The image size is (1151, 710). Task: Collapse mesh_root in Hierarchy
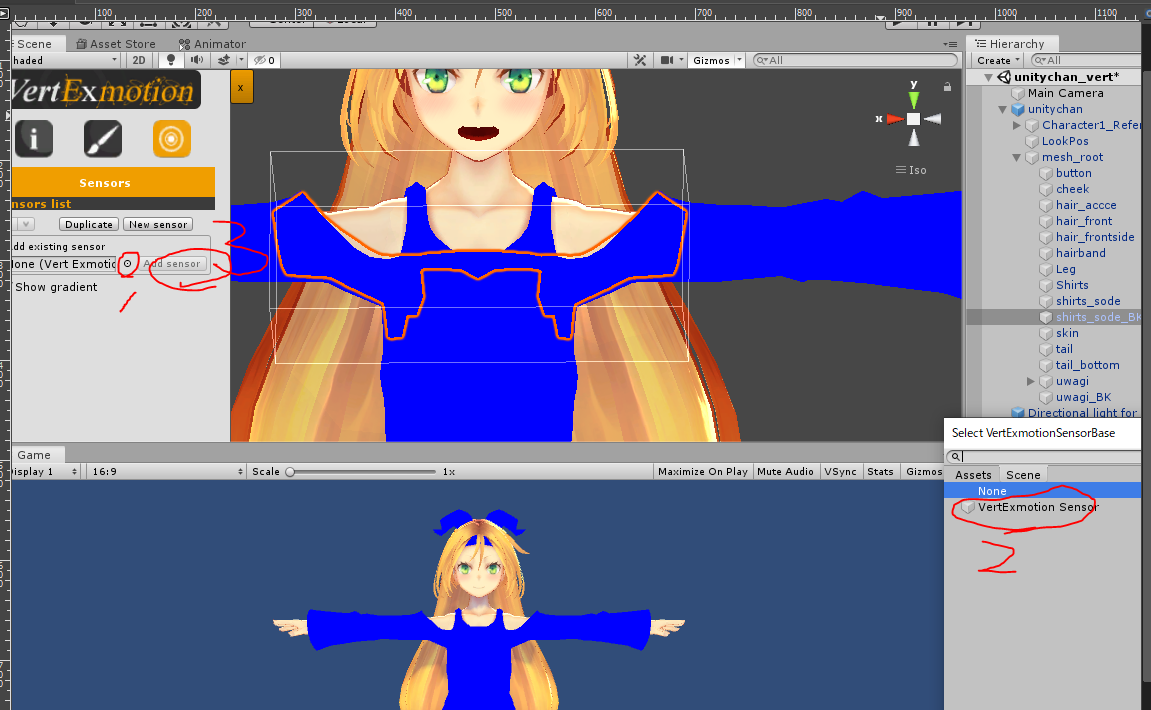(1017, 157)
